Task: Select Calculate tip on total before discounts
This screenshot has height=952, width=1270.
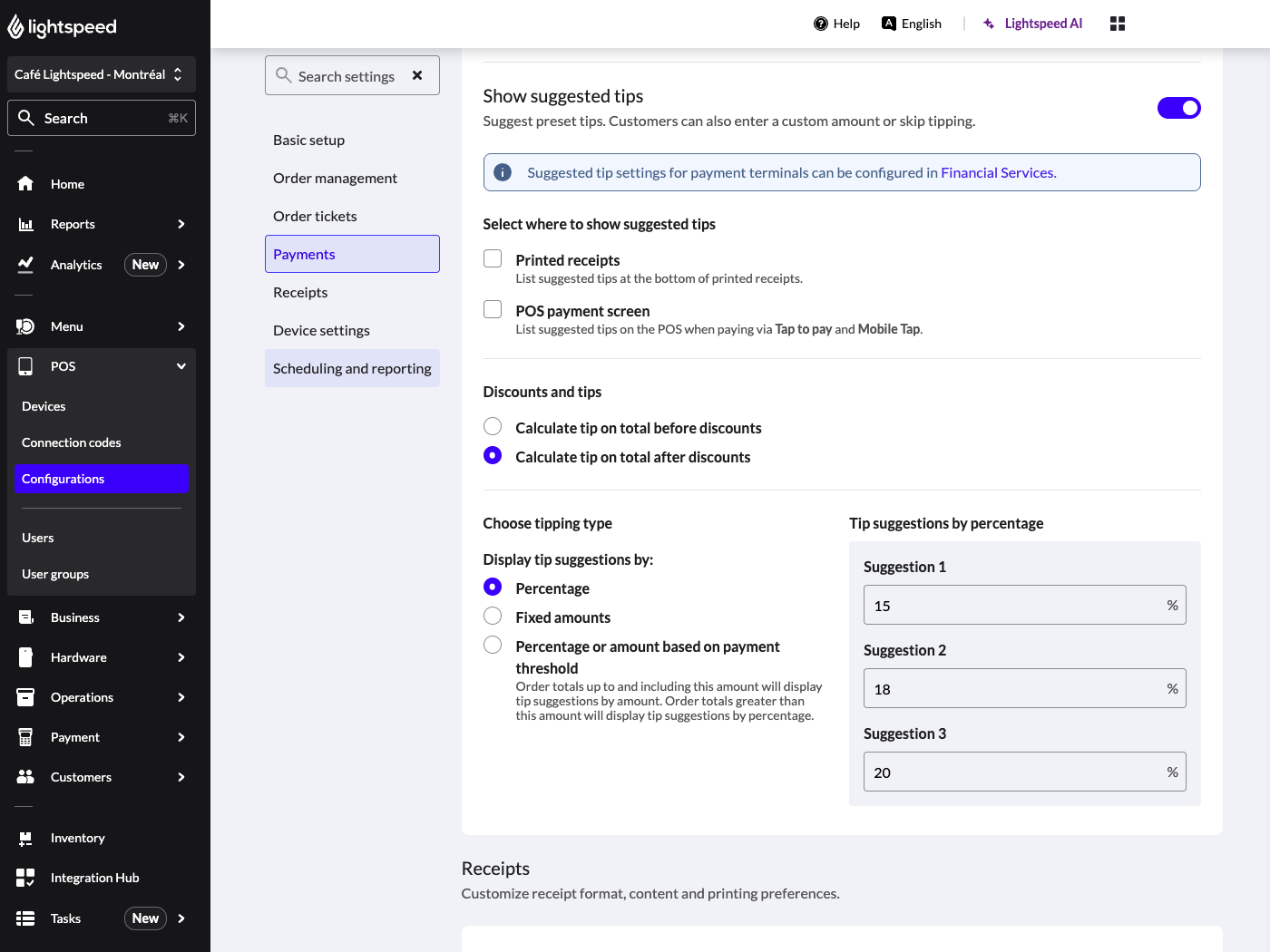Action: tap(493, 426)
